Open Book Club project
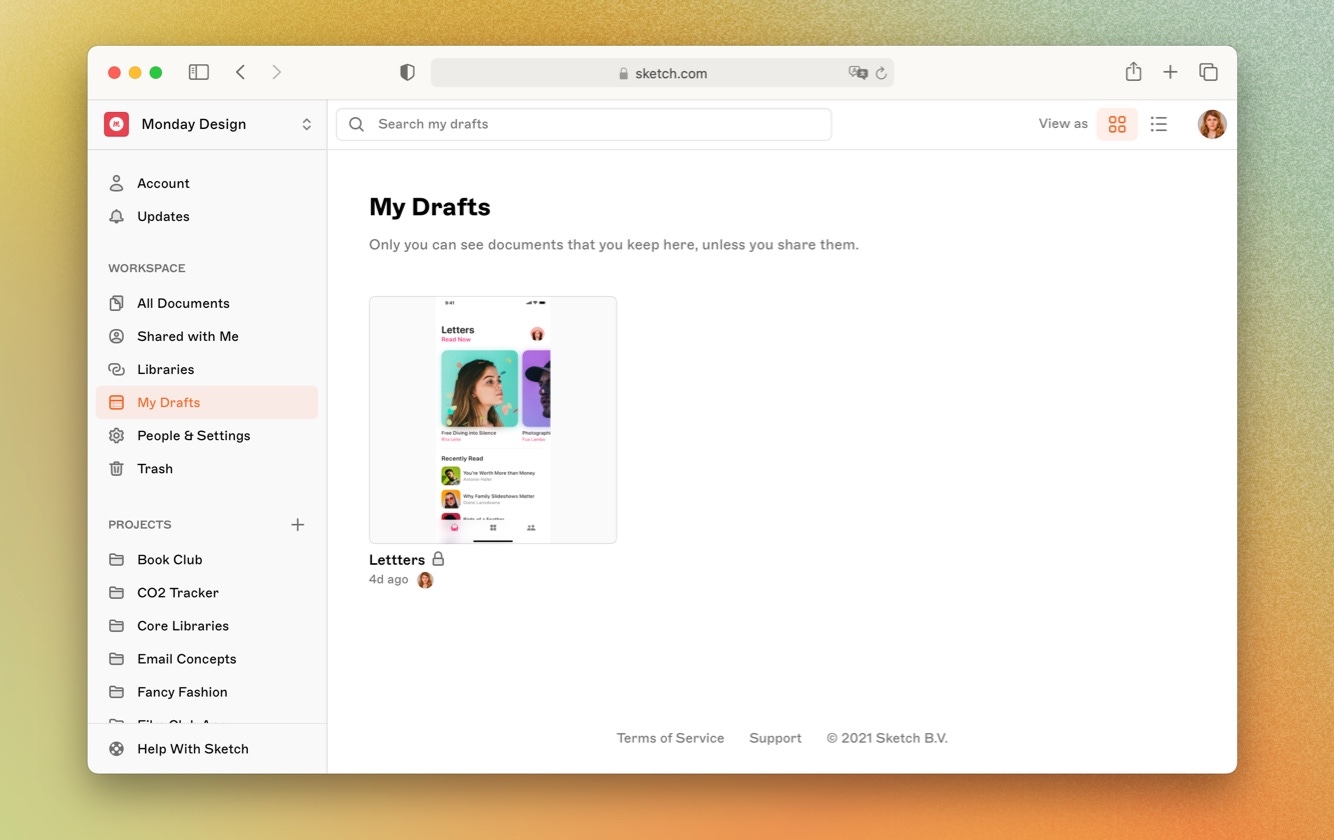This screenshot has height=840, width=1334. coord(207,559)
